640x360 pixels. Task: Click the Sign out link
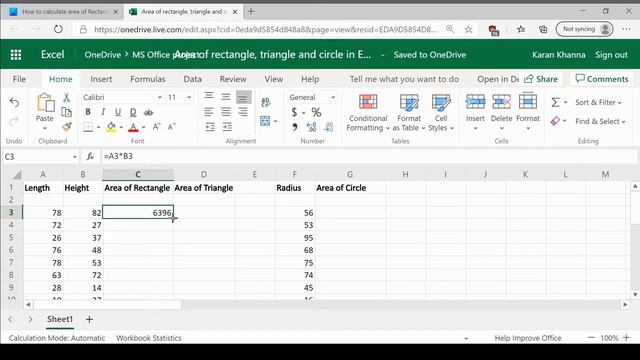pos(611,55)
